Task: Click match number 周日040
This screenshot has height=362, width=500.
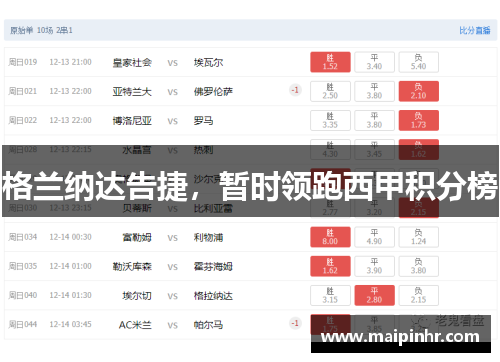Action: (x=23, y=295)
